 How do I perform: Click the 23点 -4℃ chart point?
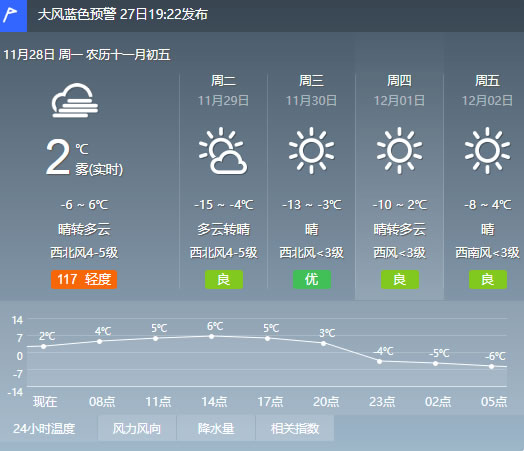[379, 361]
